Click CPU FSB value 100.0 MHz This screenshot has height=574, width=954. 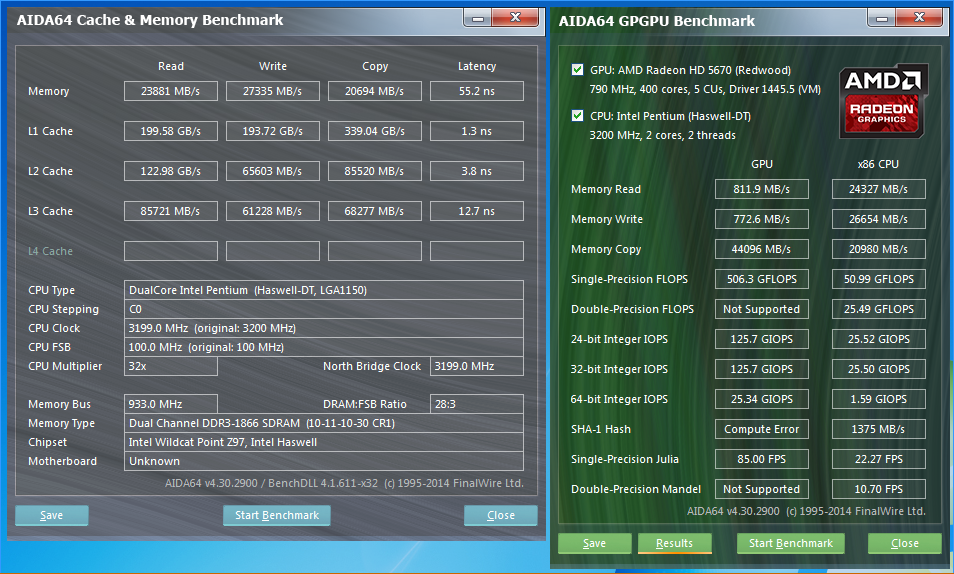tap(324, 347)
